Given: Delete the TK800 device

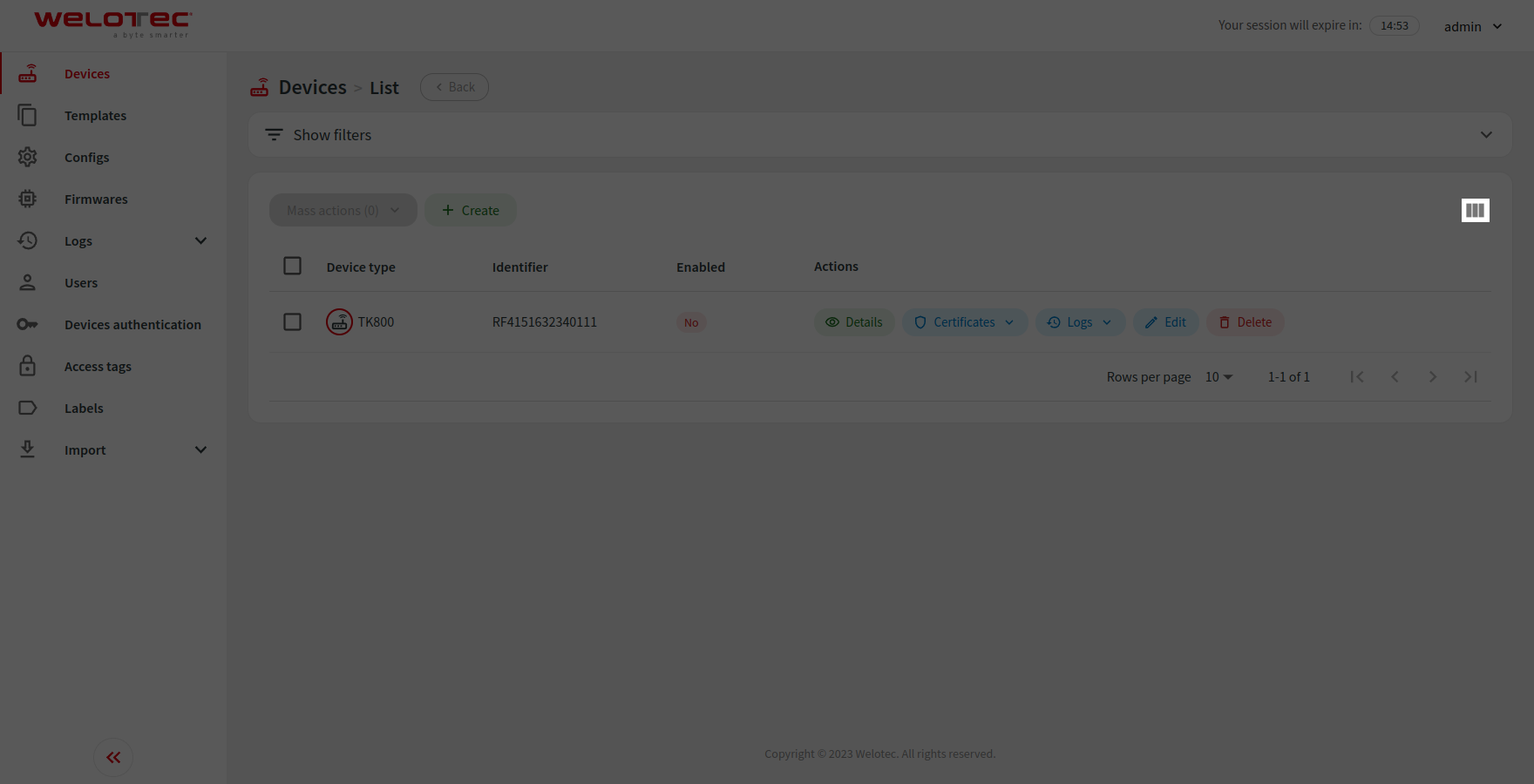Looking at the screenshot, I should click(1245, 322).
